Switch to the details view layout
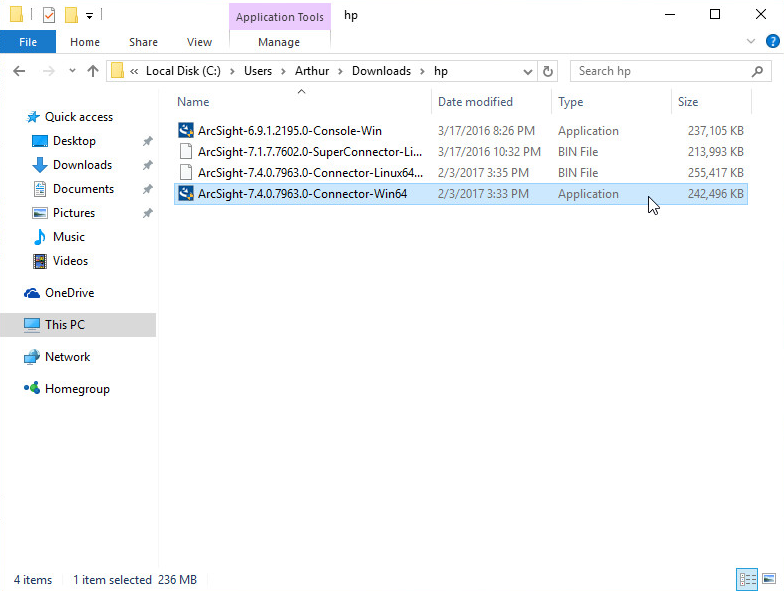 (747, 579)
